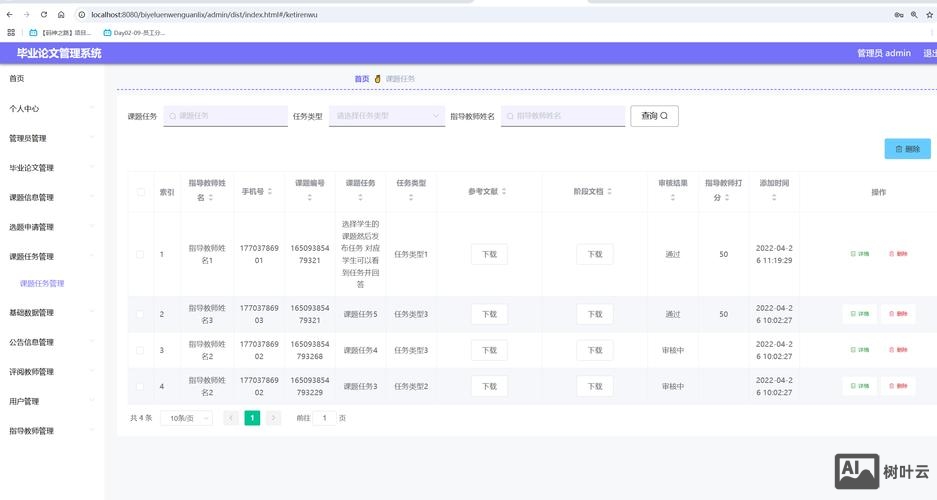Image resolution: width=937 pixels, height=500 pixels.
Task: Click row 1 score value 50
Action: tap(724, 254)
